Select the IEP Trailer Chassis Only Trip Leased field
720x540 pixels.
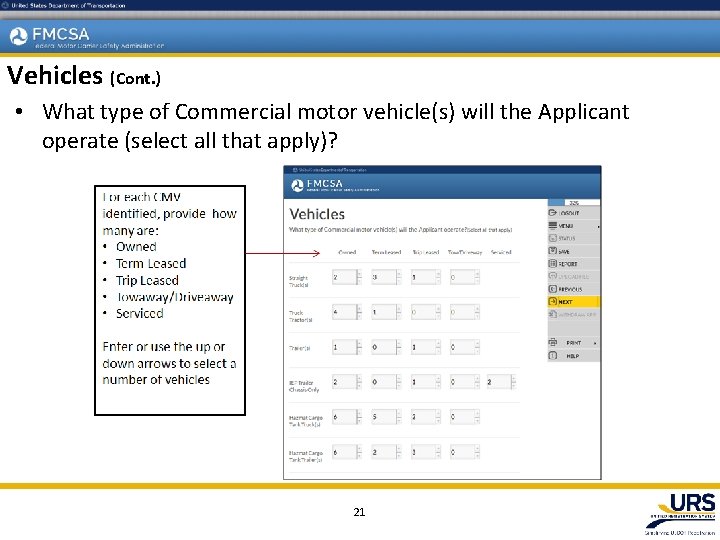[x=426, y=382]
